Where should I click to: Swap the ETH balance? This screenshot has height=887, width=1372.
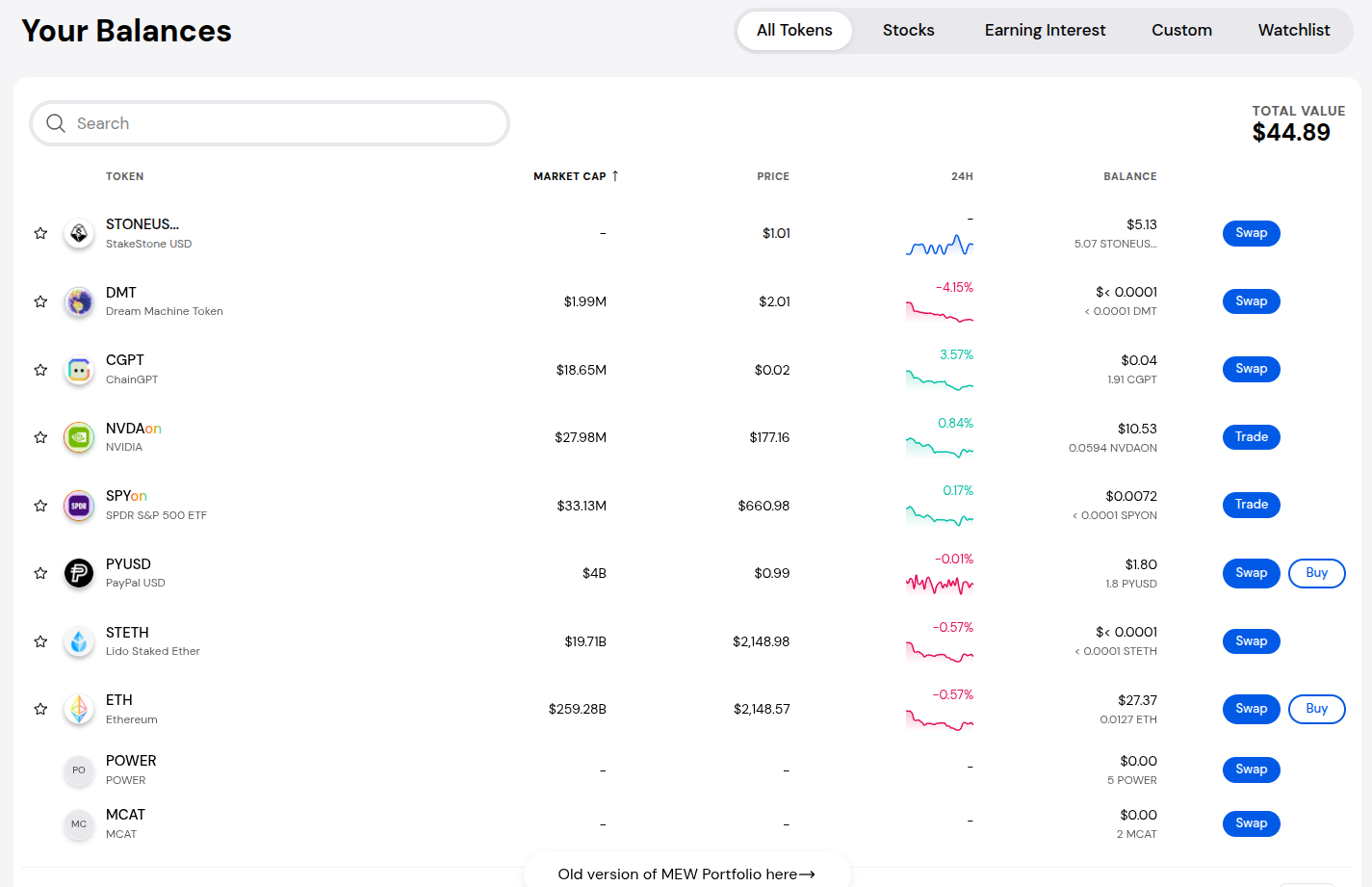pos(1252,709)
